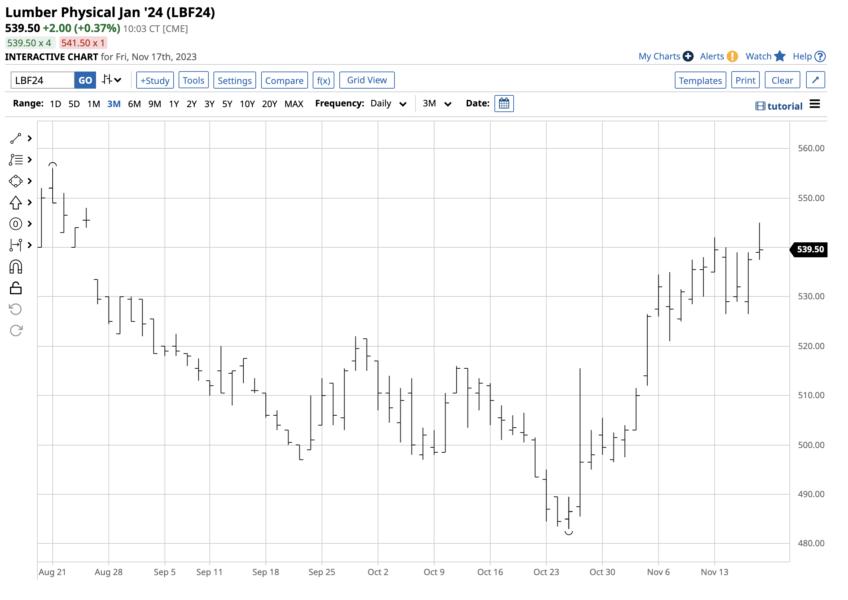Click the redo icon
The height and width of the screenshot is (600, 848).
tap(15, 330)
